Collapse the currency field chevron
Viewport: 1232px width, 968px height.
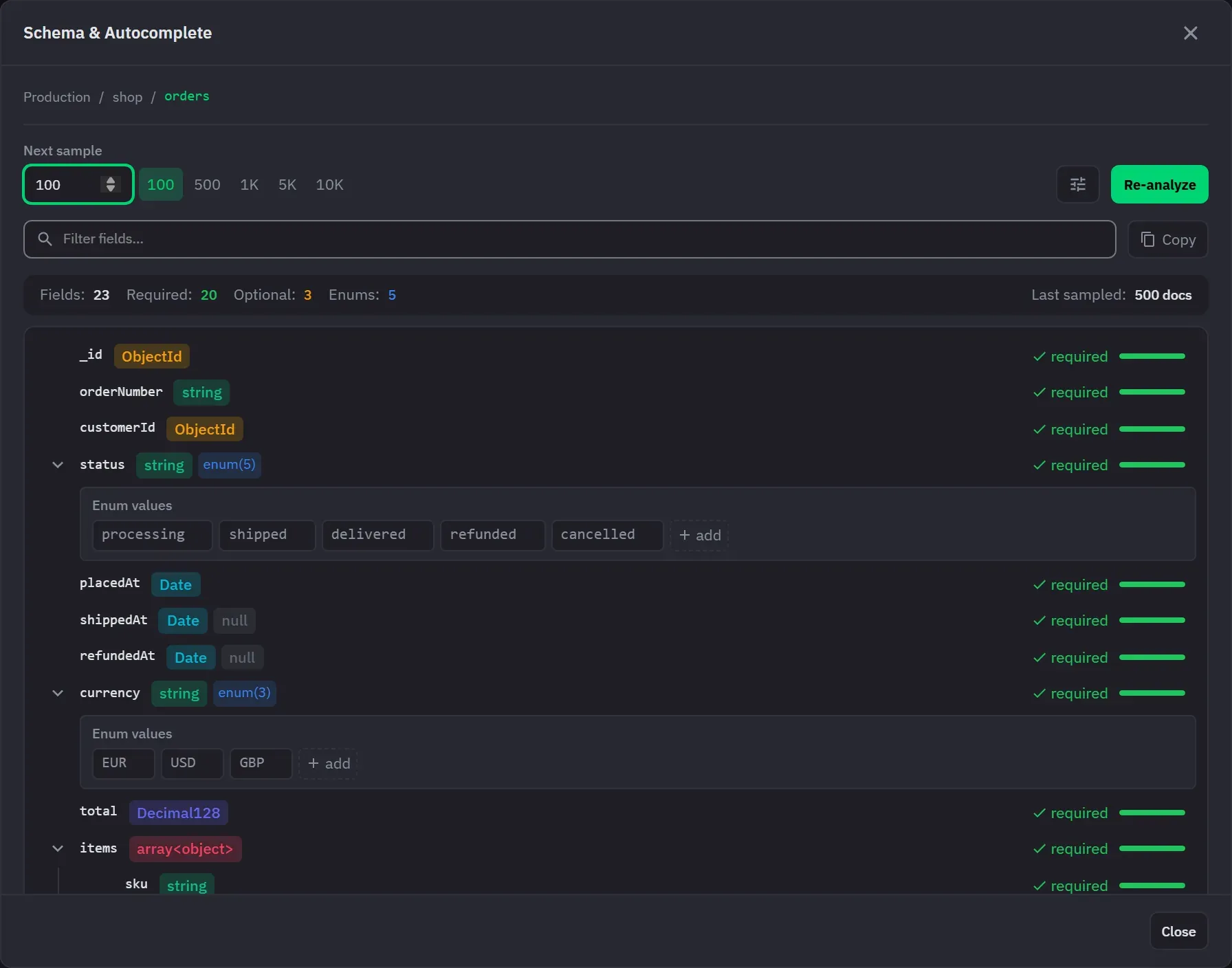[x=58, y=693]
